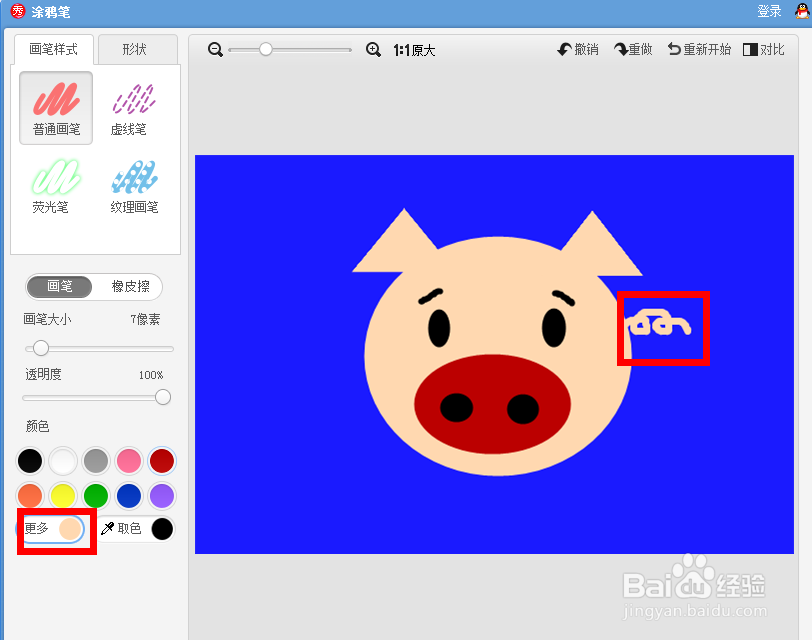
Task: Switch to the 画笔样式 tab
Action: 53,49
